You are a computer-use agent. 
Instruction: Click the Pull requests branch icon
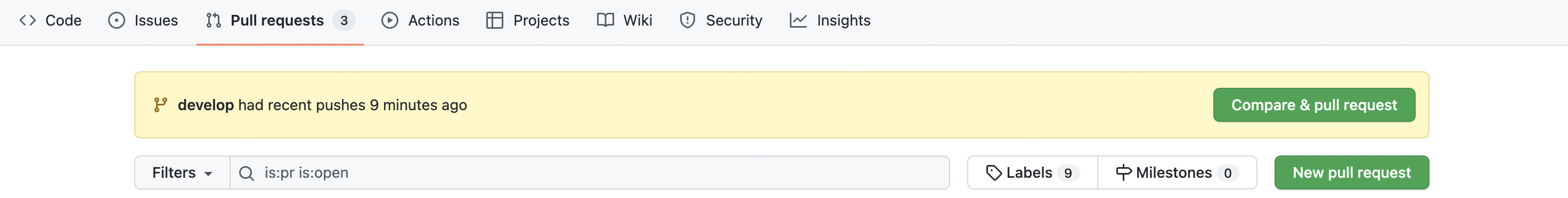tap(213, 21)
